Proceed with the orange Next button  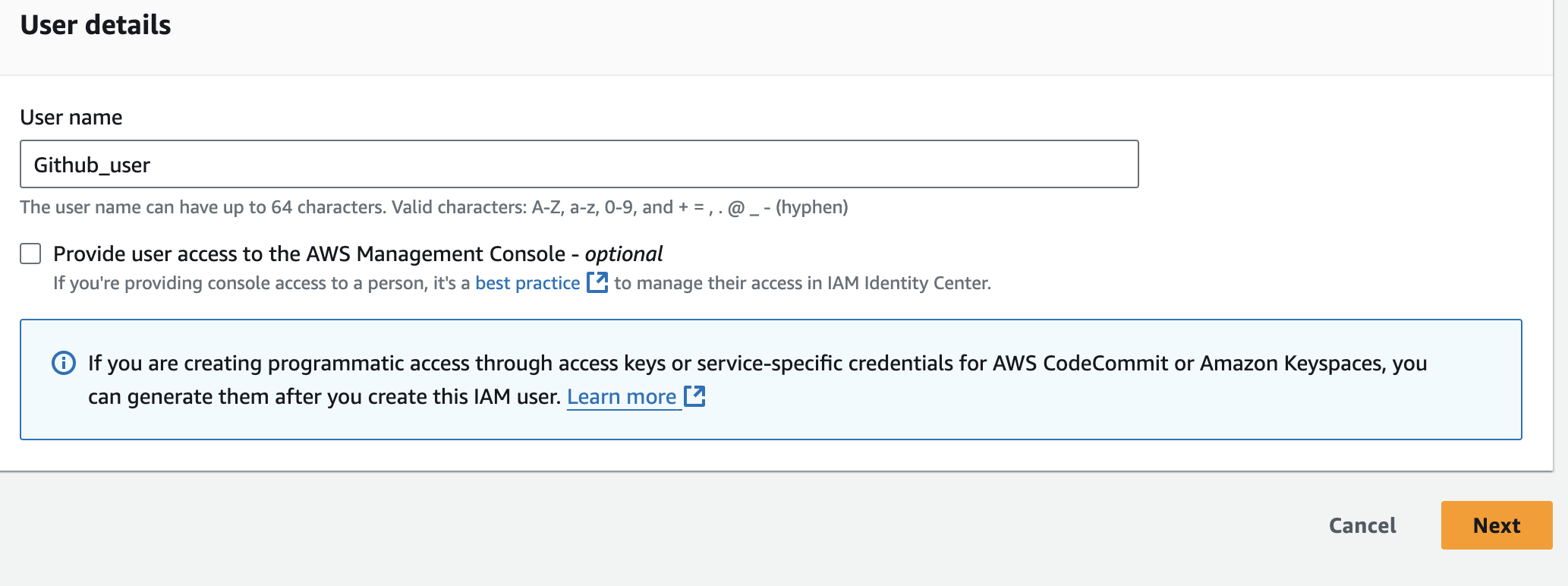(x=1497, y=525)
